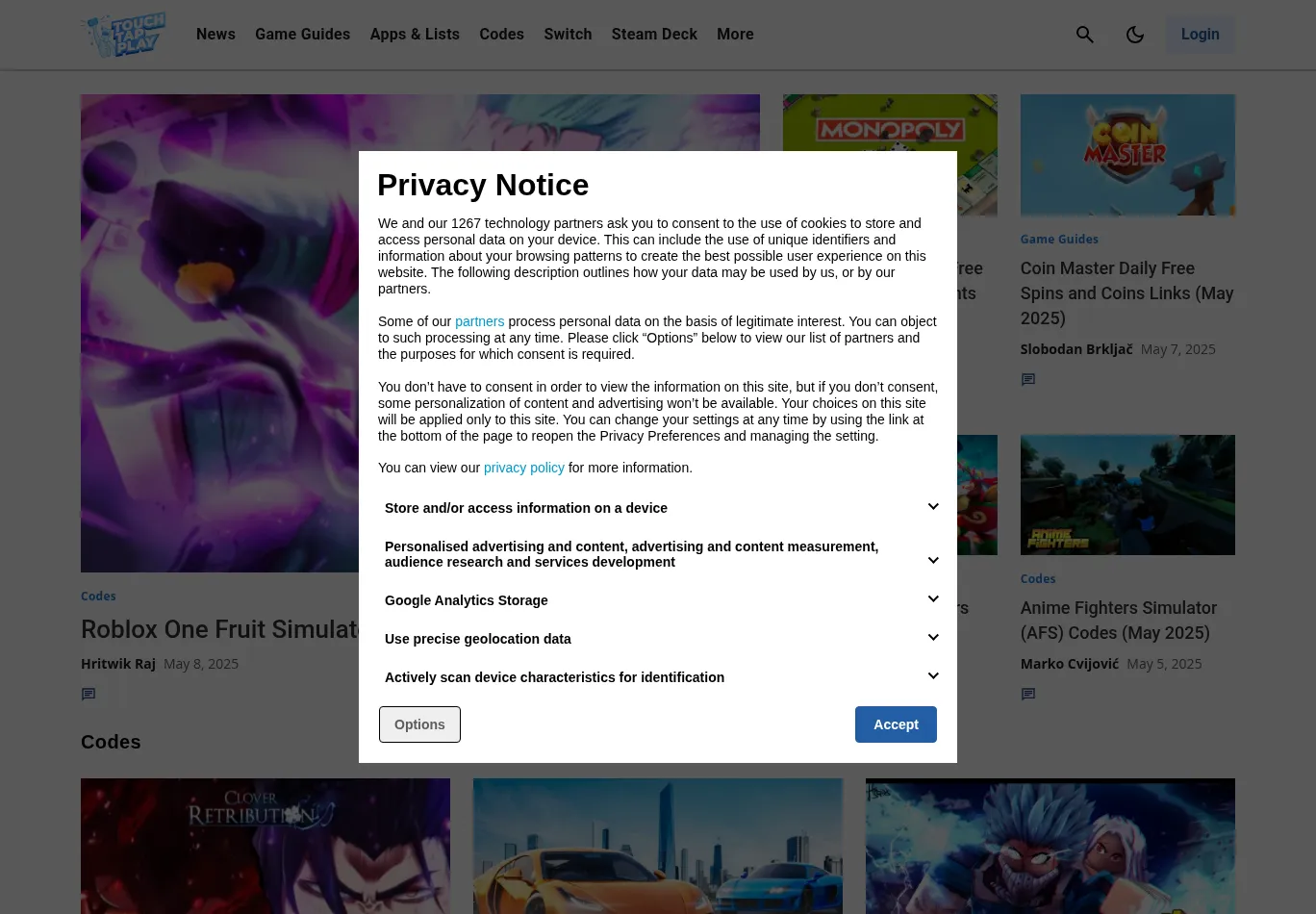Toggle dark mode with the moon icon
Image resolution: width=1316 pixels, height=914 pixels.
pyautogui.click(x=1135, y=35)
